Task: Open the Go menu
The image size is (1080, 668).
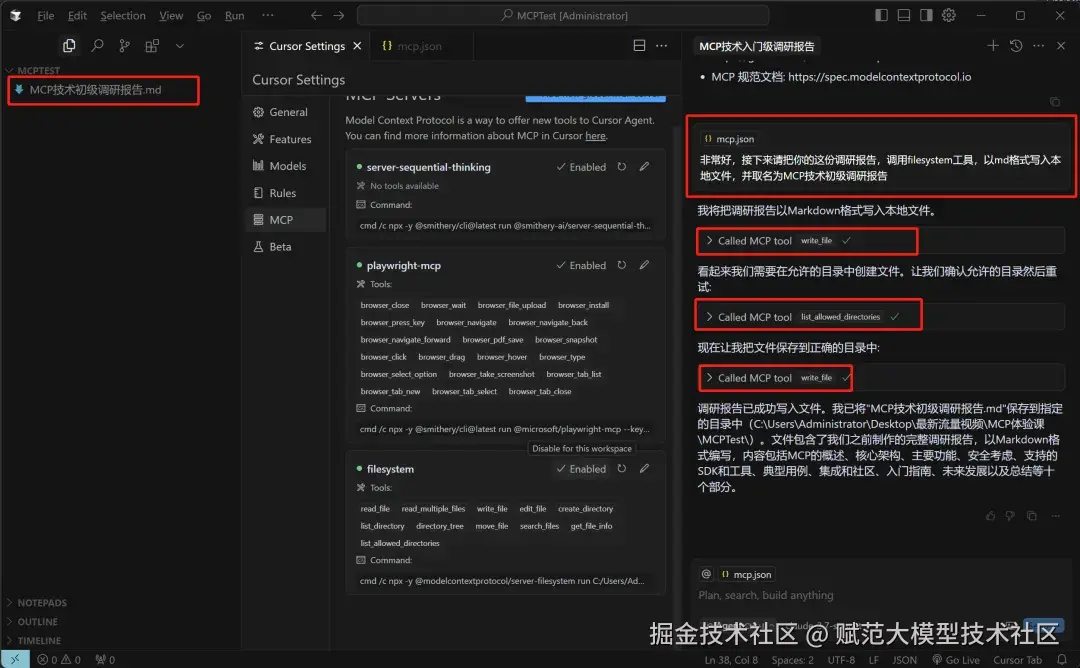Action: [x=203, y=15]
